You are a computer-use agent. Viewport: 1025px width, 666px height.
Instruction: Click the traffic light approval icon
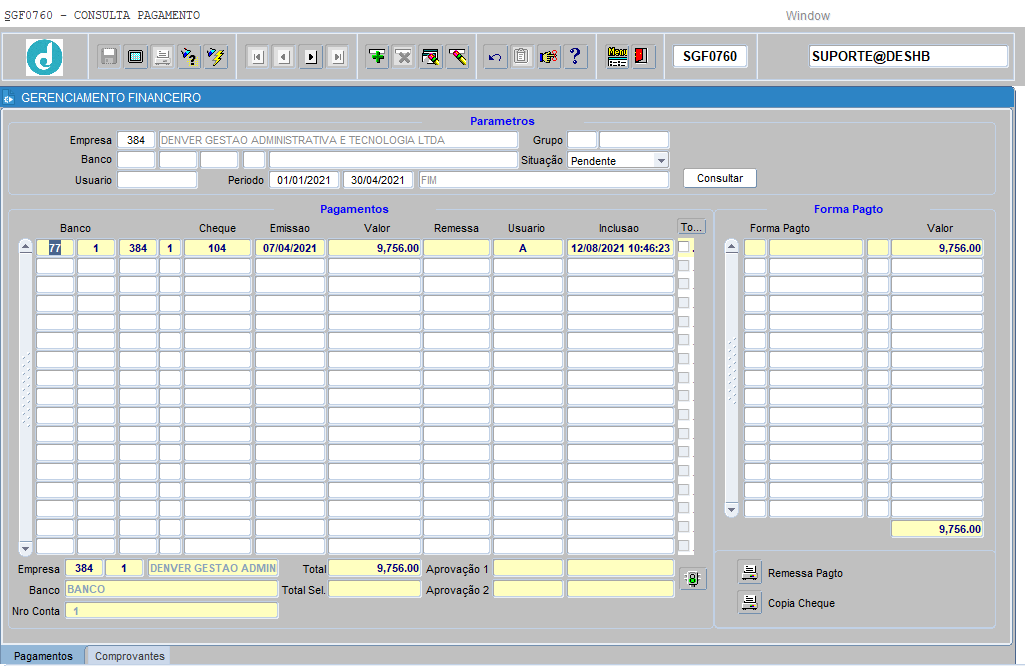[x=693, y=578]
